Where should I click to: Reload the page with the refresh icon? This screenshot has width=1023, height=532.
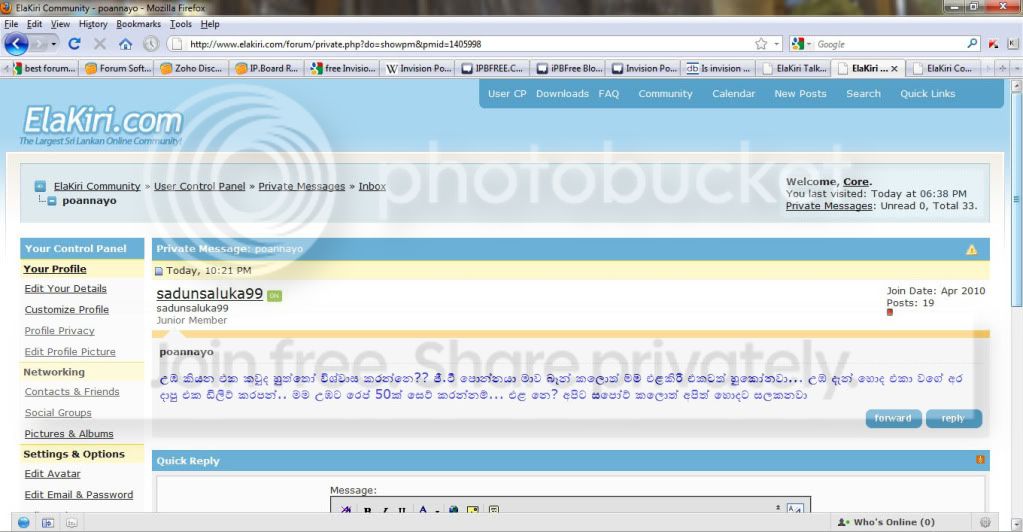[x=74, y=44]
